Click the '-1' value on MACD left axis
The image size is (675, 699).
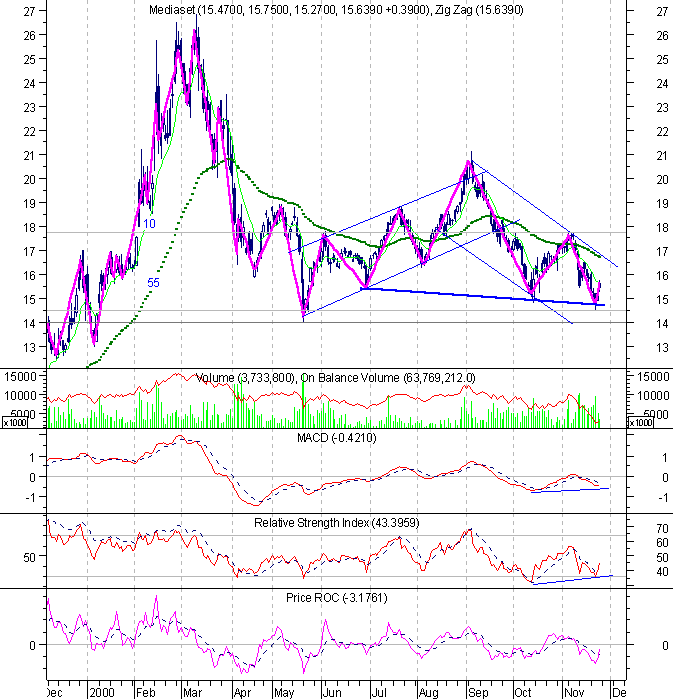click(x=30, y=497)
